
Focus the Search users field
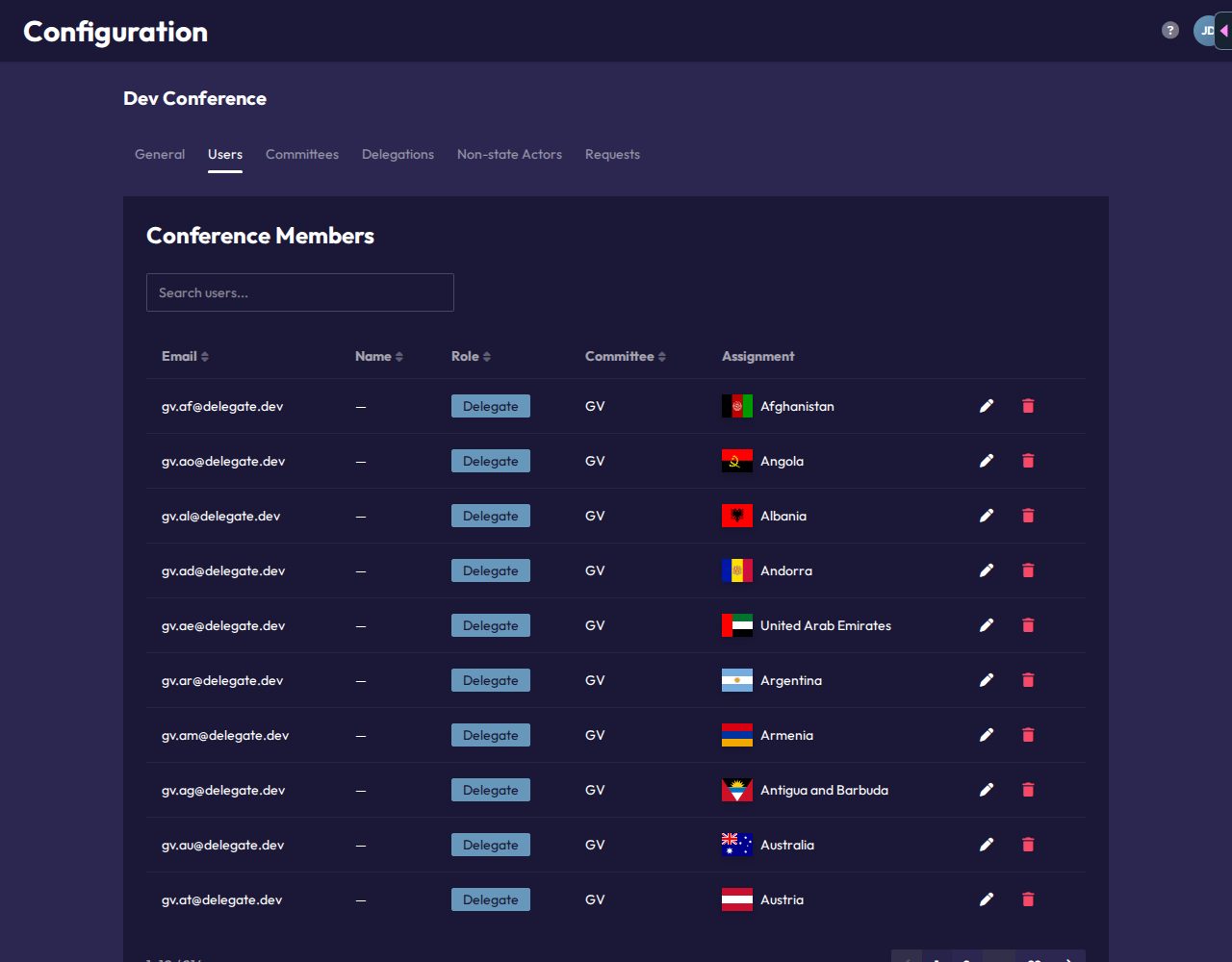300,292
